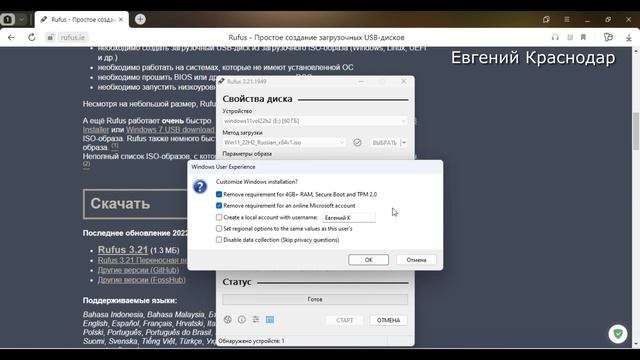Click the tab-copy icon in title bar

click(x=546, y=19)
